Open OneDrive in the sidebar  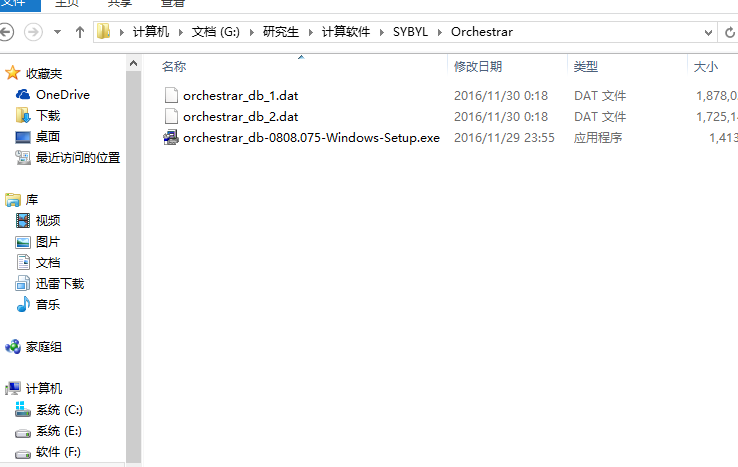[63, 95]
